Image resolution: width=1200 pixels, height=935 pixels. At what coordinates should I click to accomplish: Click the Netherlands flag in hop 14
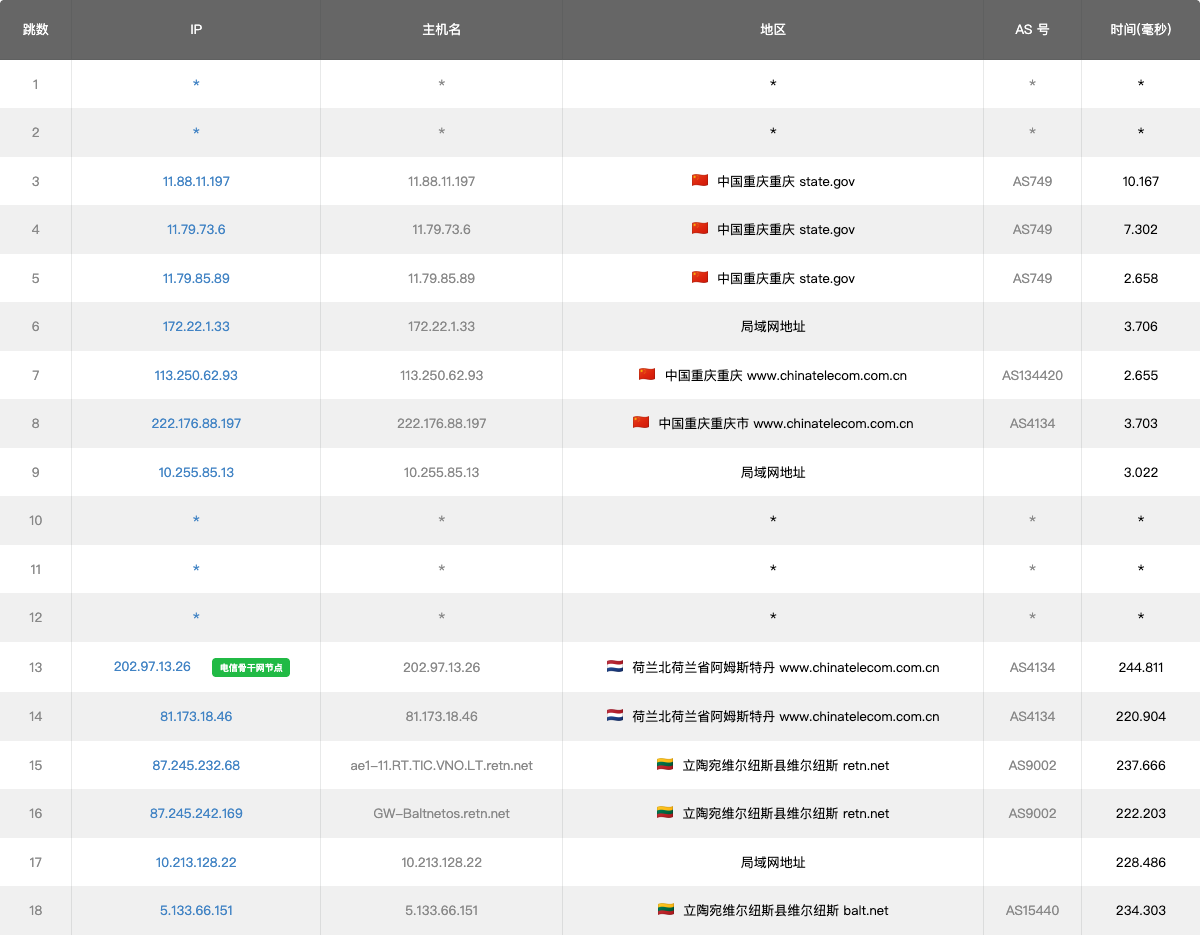[615, 716]
